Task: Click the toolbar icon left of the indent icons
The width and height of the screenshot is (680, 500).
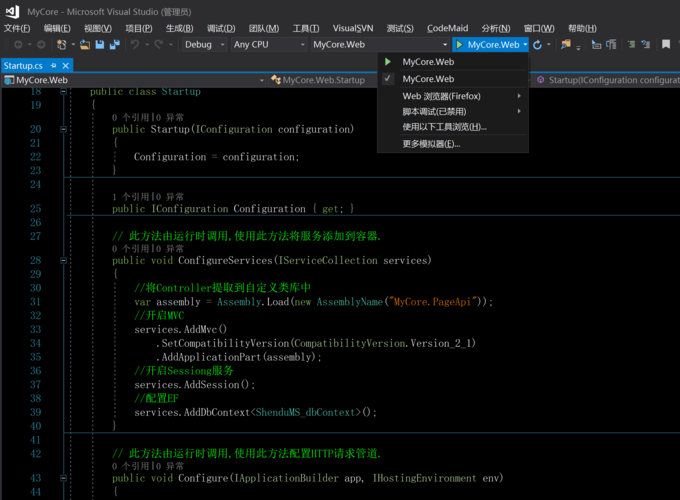Action: click(x=611, y=44)
